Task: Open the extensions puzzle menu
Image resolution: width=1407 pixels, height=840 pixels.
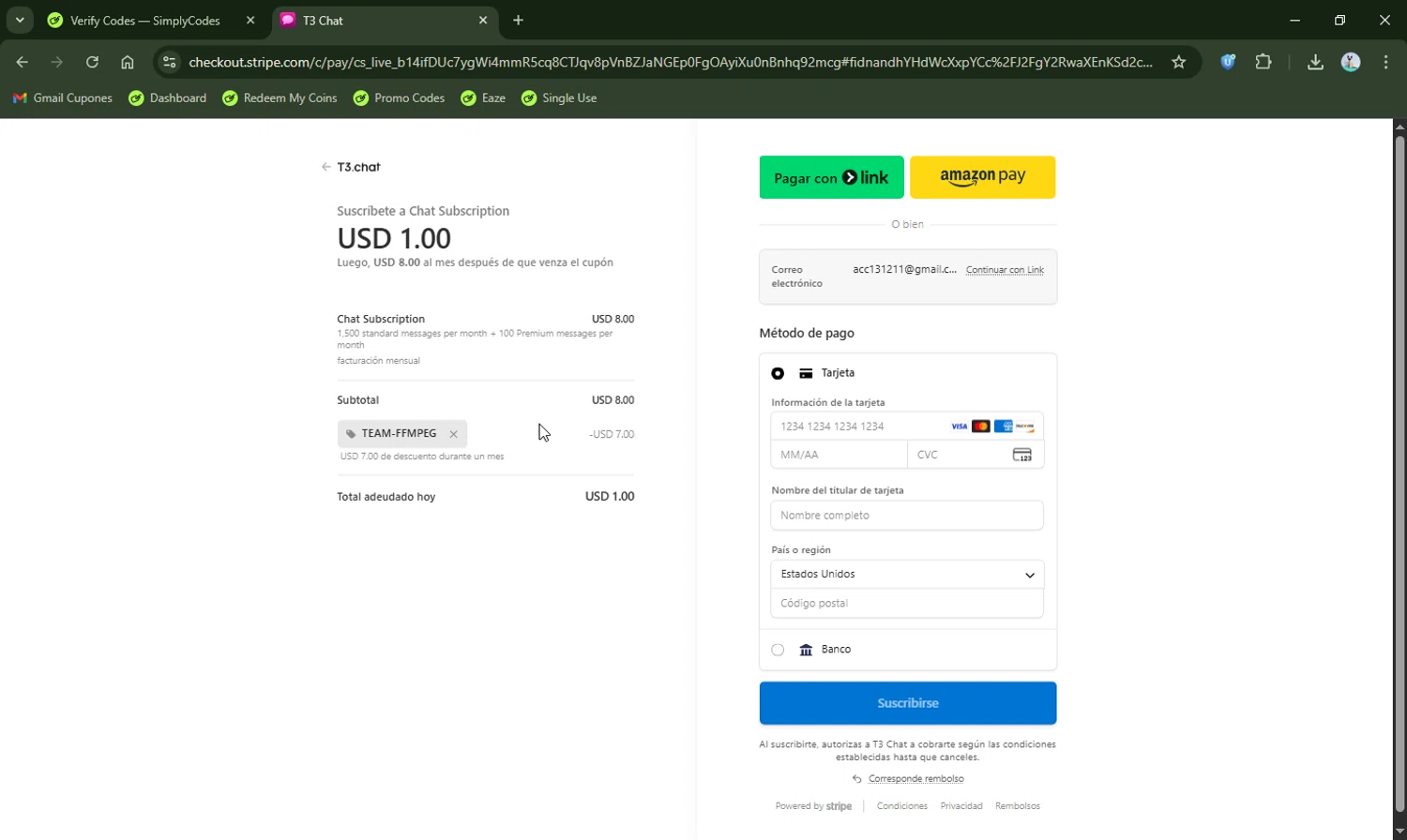Action: click(1263, 62)
